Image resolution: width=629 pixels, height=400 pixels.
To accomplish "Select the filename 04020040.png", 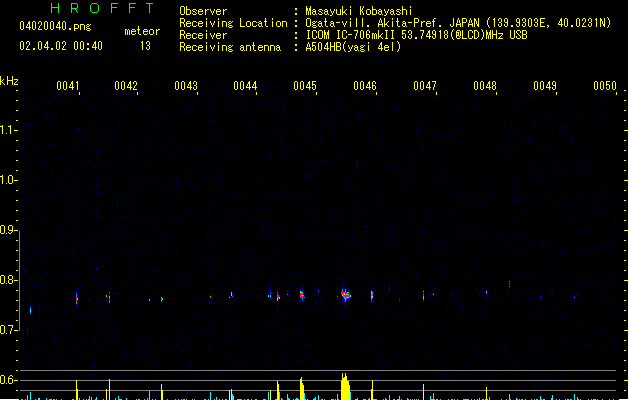I will click(55, 26).
